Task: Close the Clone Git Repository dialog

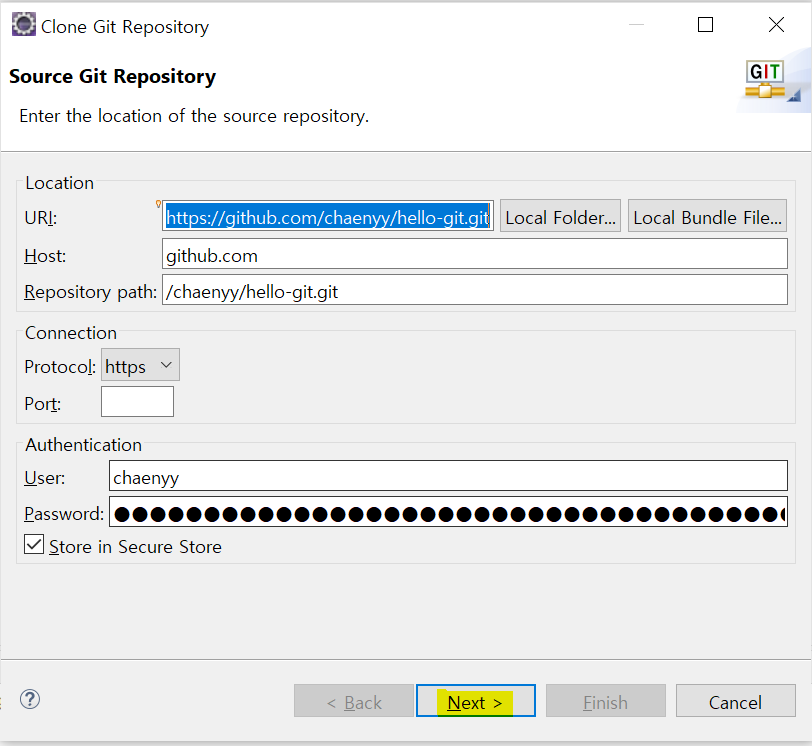Action: 776,24
